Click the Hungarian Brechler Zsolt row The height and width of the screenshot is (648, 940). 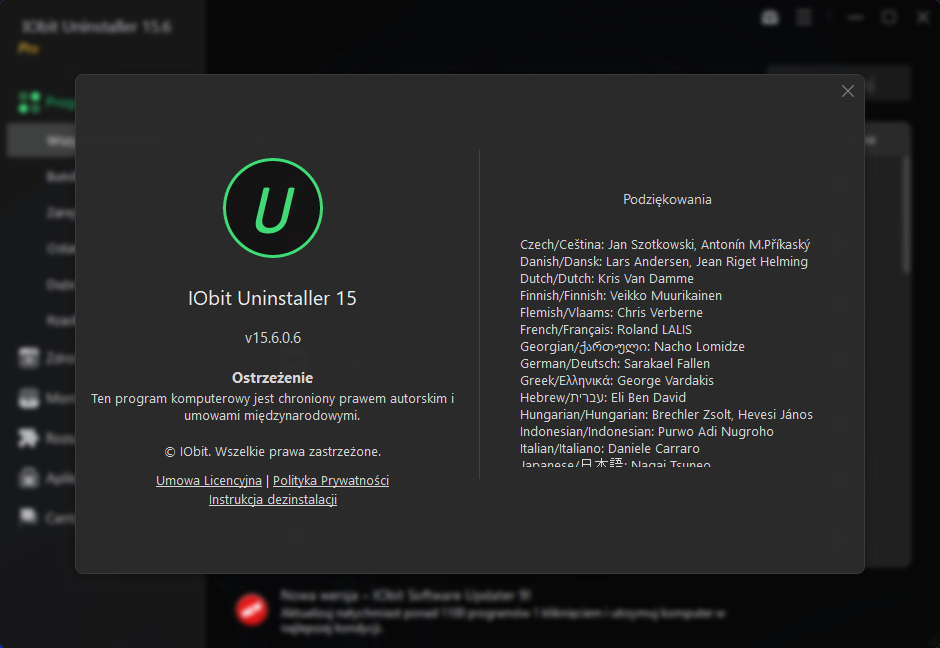coord(666,415)
